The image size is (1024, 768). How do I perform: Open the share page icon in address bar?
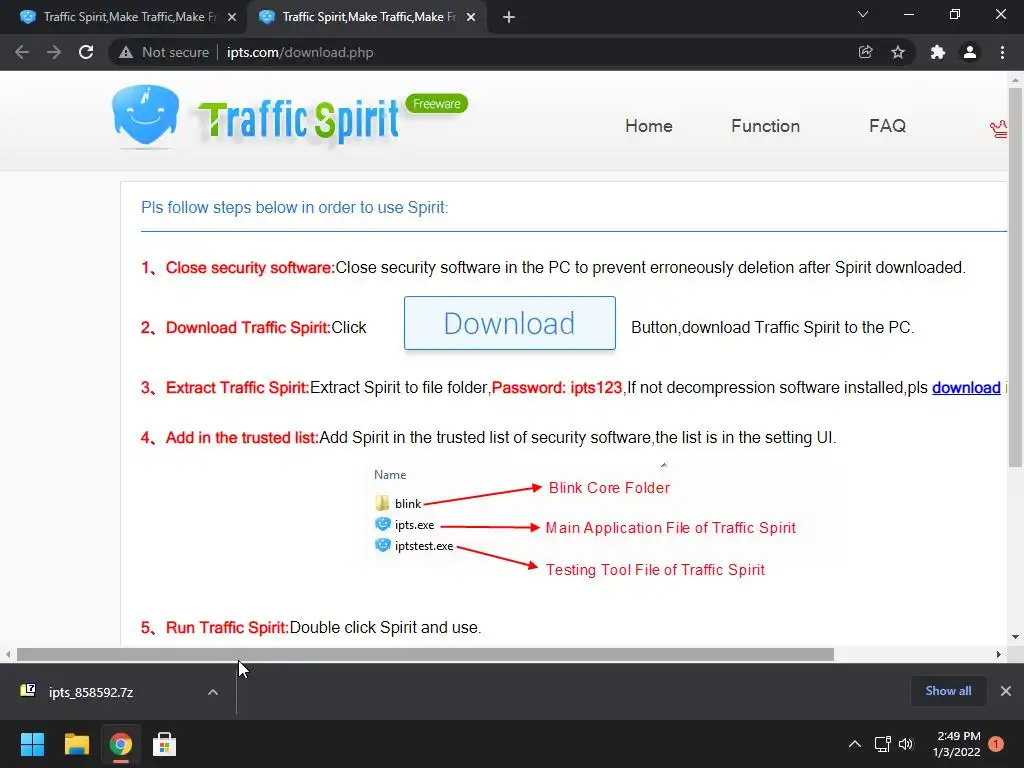865,52
